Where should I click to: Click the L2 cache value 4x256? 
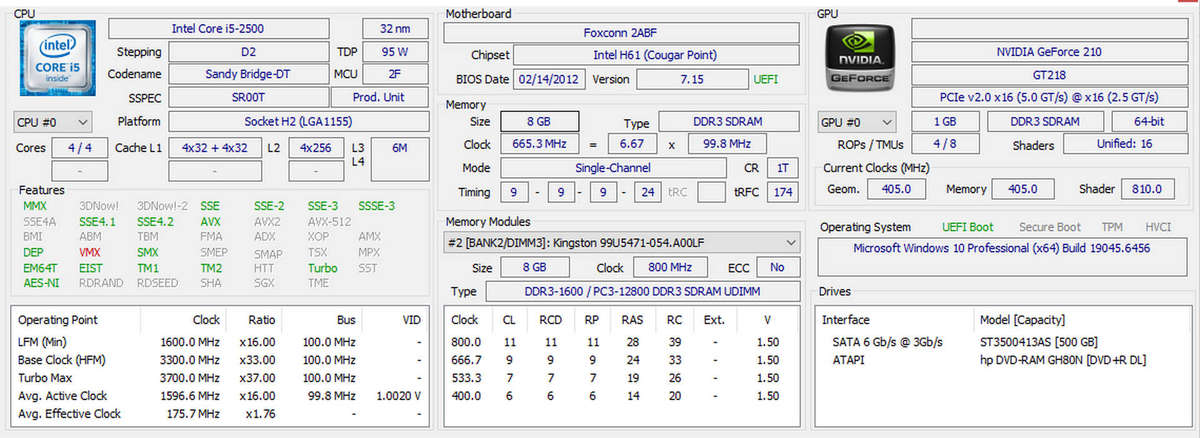point(316,147)
